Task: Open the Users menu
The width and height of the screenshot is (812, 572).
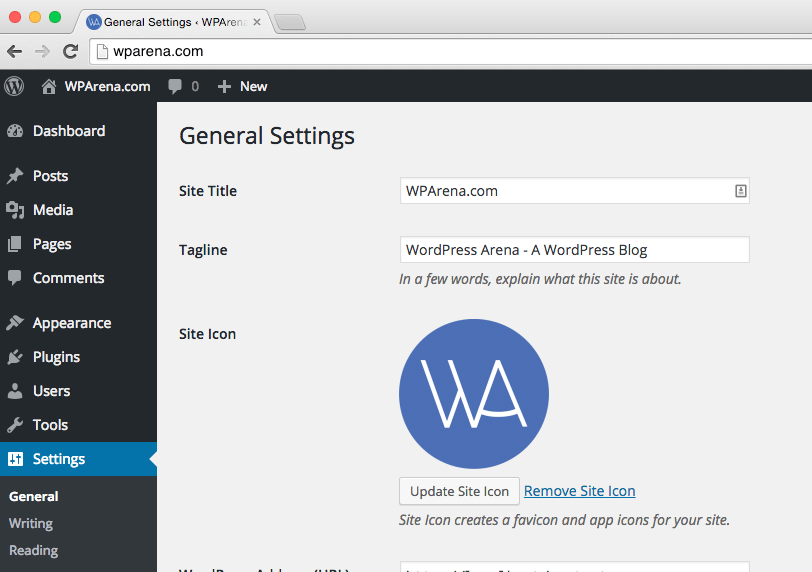Action: pos(78,391)
